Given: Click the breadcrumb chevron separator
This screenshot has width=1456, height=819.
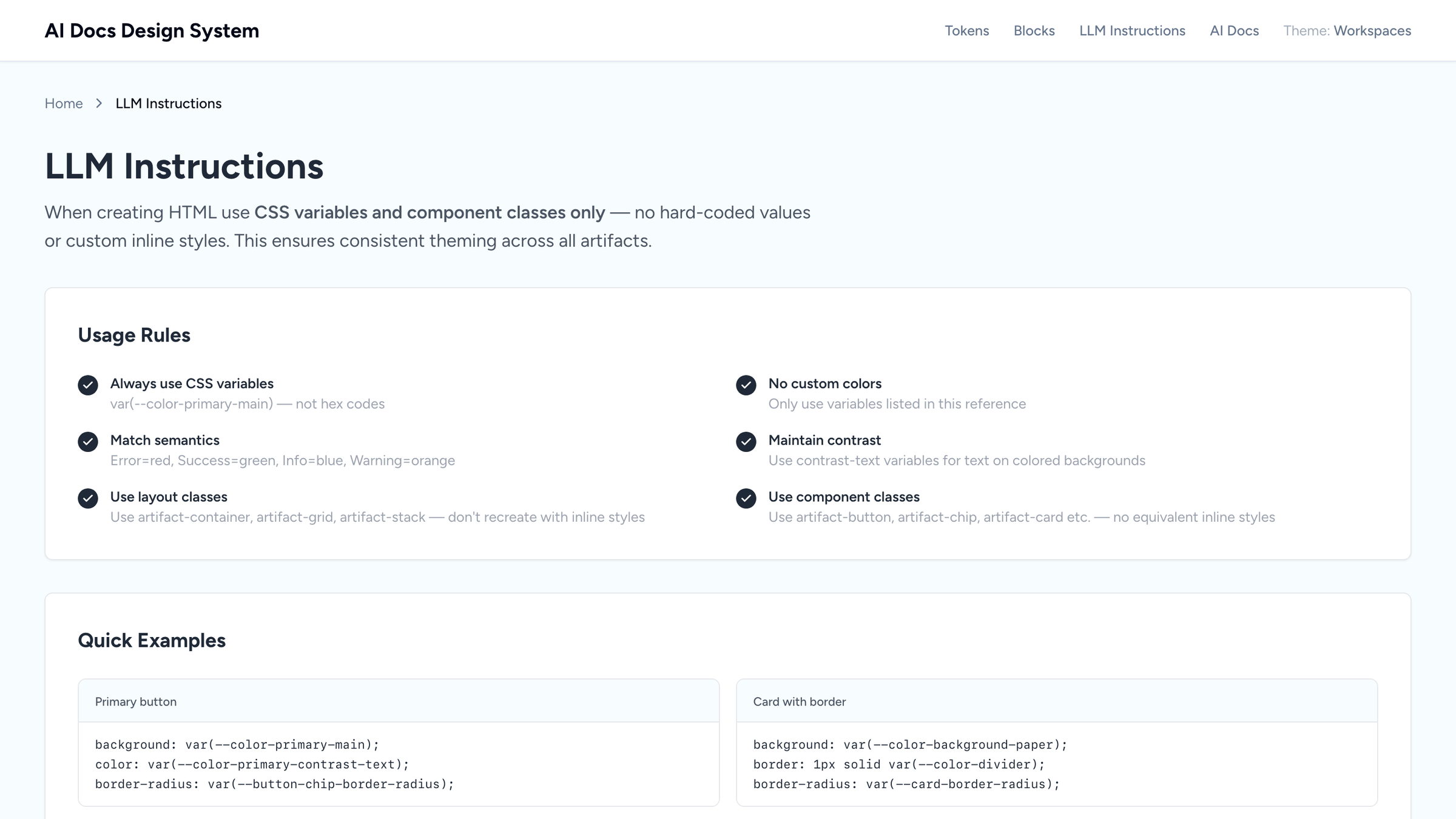Looking at the screenshot, I should [x=99, y=103].
